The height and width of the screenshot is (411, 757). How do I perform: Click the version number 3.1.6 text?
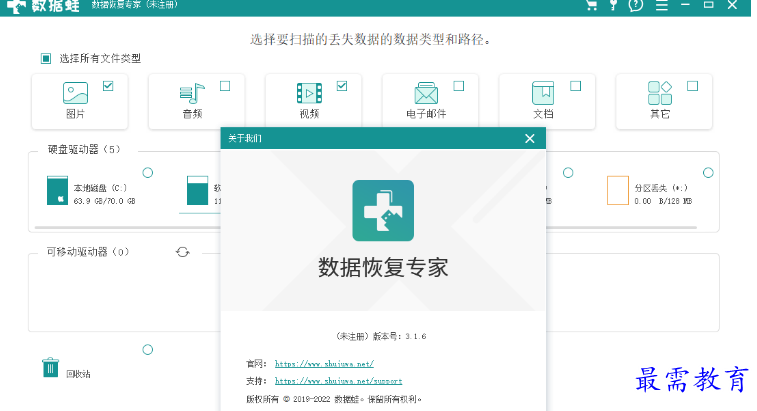tap(416, 336)
